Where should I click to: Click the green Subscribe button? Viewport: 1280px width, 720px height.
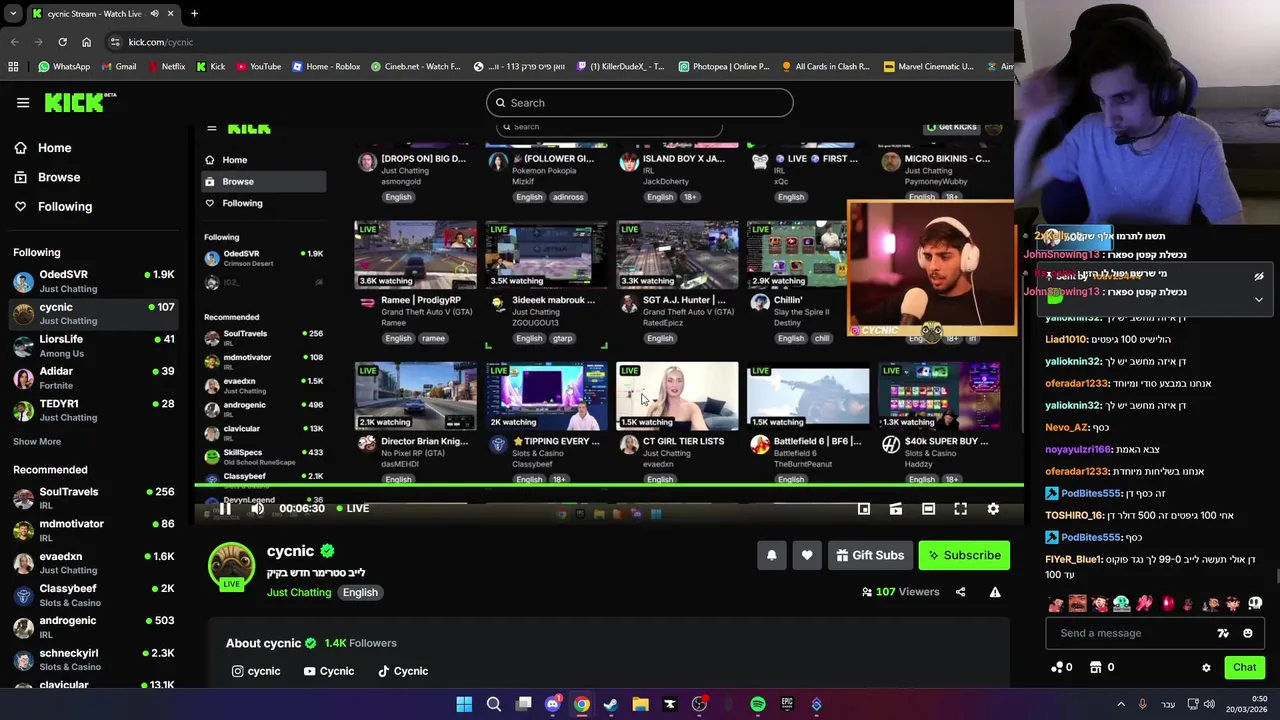coord(964,556)
